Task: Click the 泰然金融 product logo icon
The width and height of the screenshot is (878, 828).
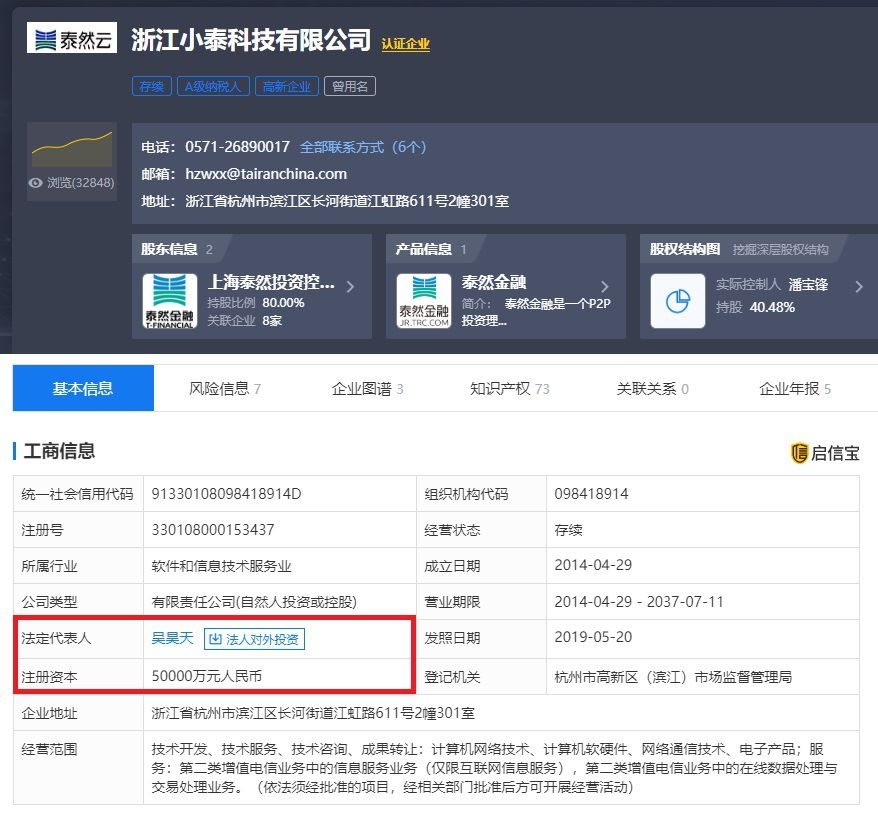Action: tap(423, 301)
